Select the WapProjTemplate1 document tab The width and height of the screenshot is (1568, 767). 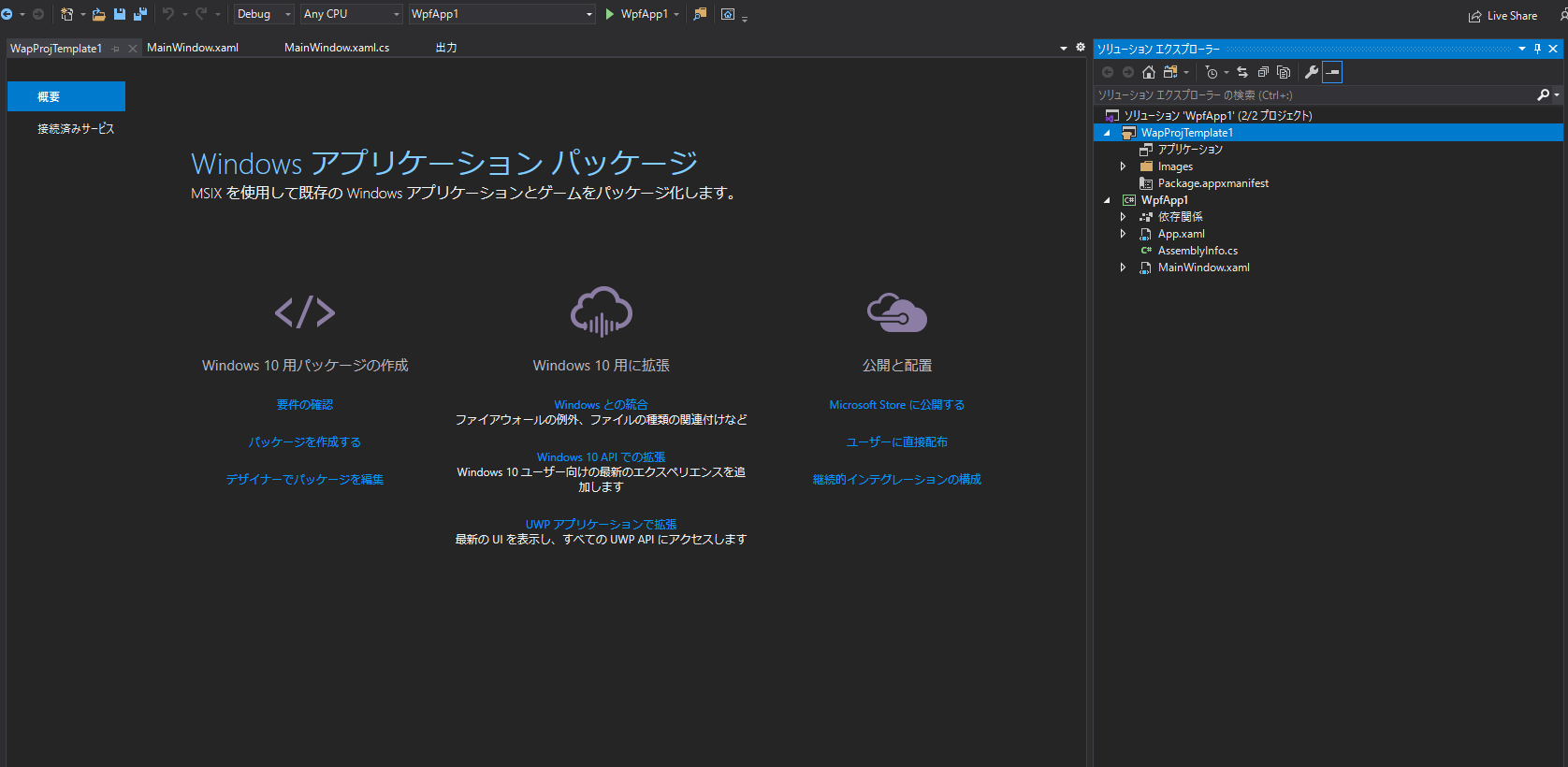(56, 49)
